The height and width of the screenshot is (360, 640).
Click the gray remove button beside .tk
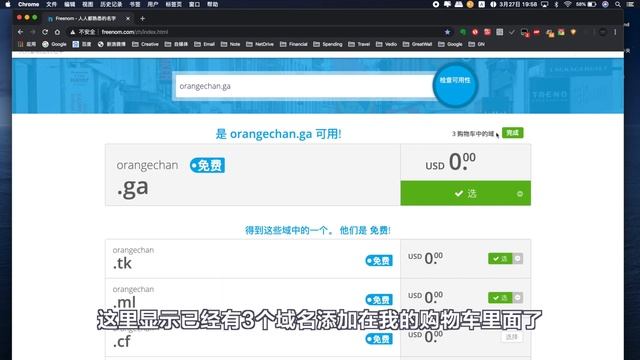518,258
